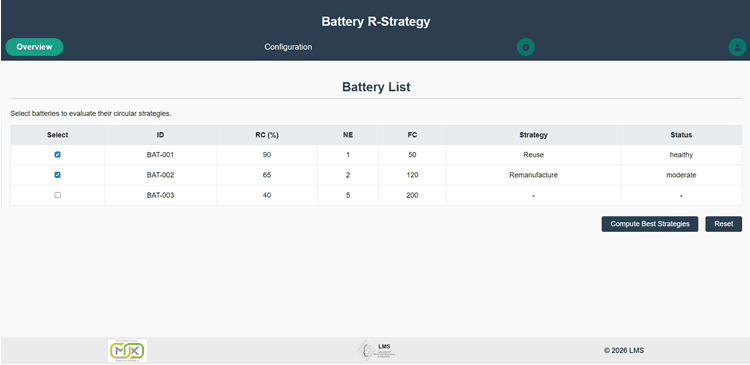Click the Remanufacture strategy cell

(533, 175)
